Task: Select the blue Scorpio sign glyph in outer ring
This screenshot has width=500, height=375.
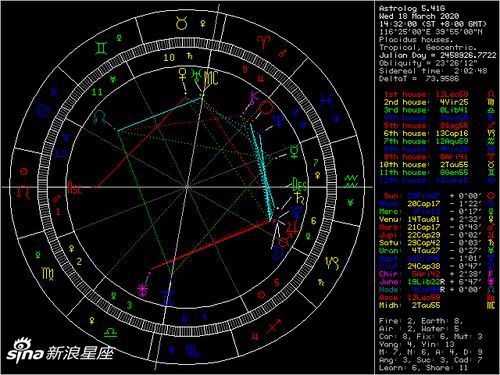Action: (x=193, y=350)
